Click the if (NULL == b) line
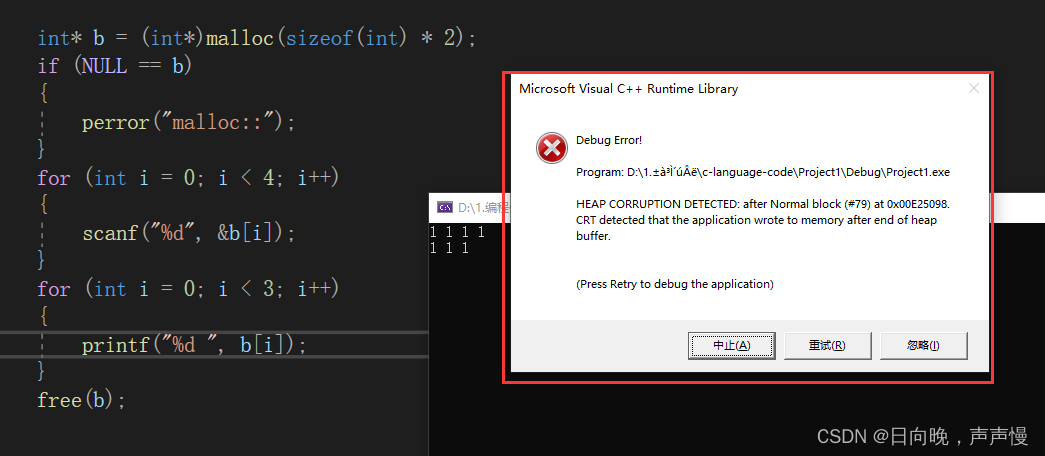This screenshot has width=1045, height=456. point(115,66)
